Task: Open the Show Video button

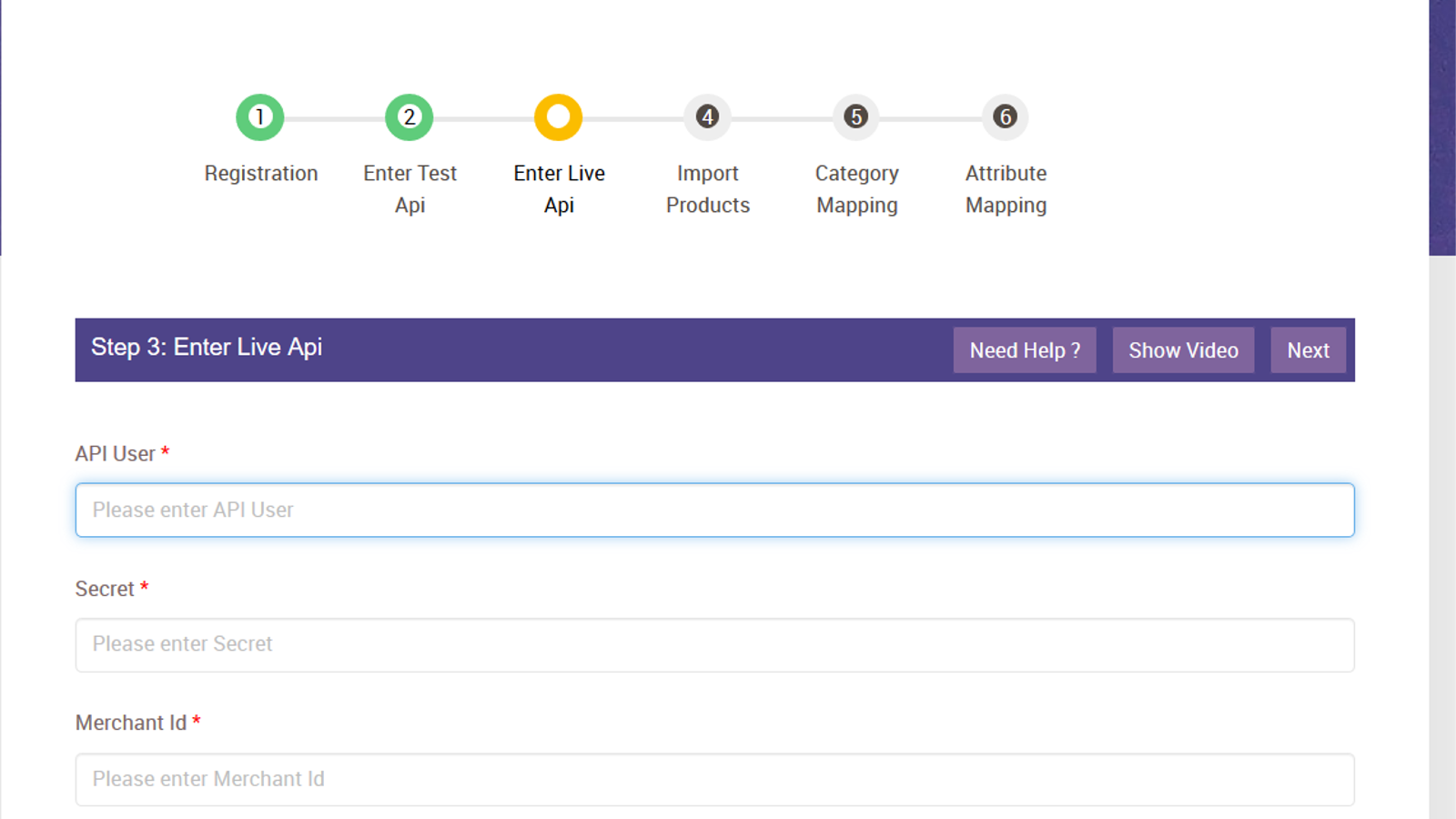Action: coord(1183,349)
